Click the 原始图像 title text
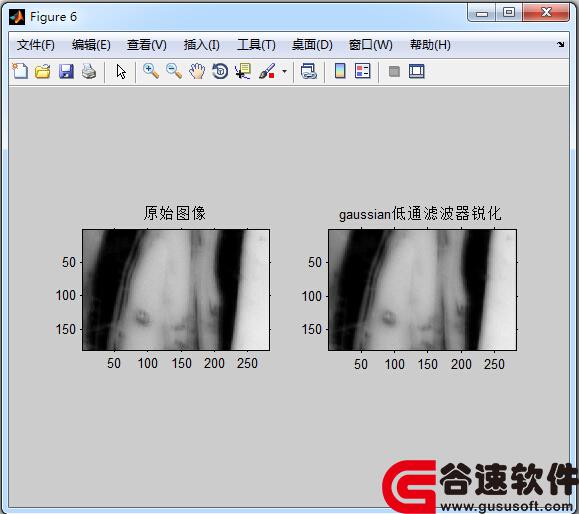 [x=175, y=213]
